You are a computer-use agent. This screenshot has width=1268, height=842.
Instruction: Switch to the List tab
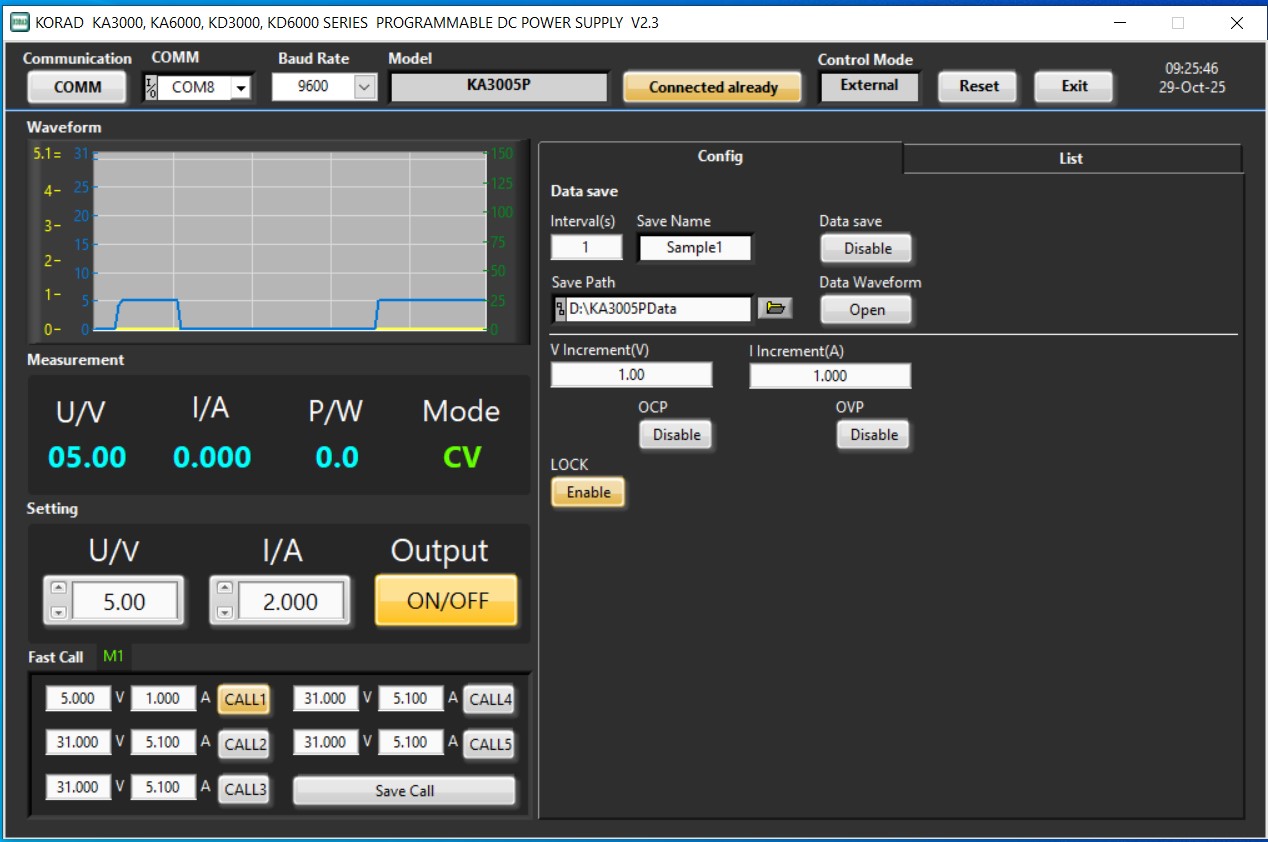1071,158
